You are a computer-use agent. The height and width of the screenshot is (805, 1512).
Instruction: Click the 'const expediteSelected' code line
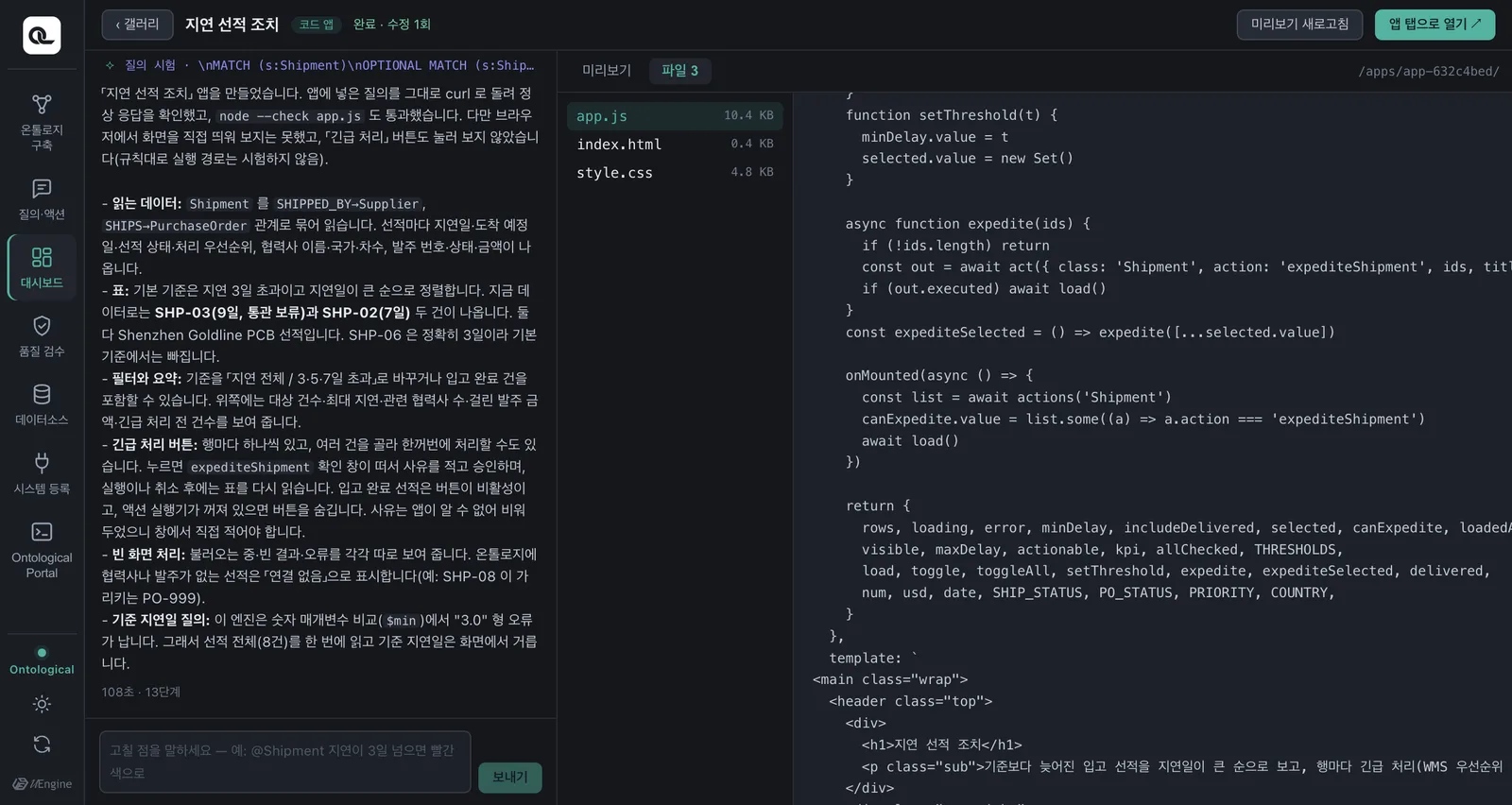tap(1090, 333)
